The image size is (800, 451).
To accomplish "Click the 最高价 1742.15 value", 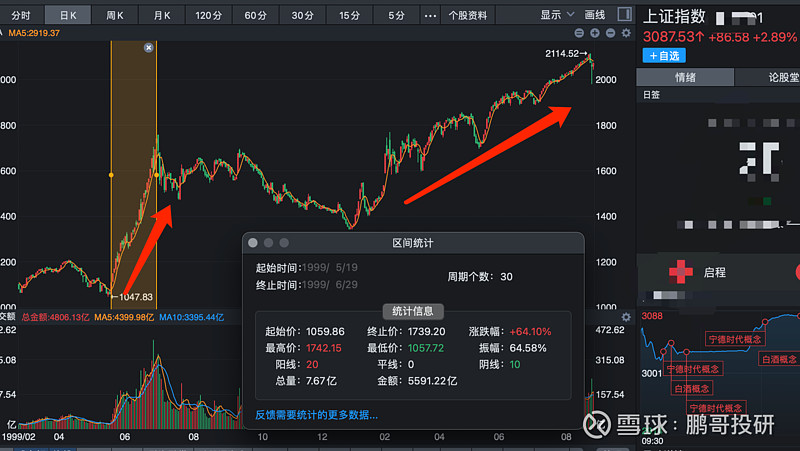I will click(323, 348).
